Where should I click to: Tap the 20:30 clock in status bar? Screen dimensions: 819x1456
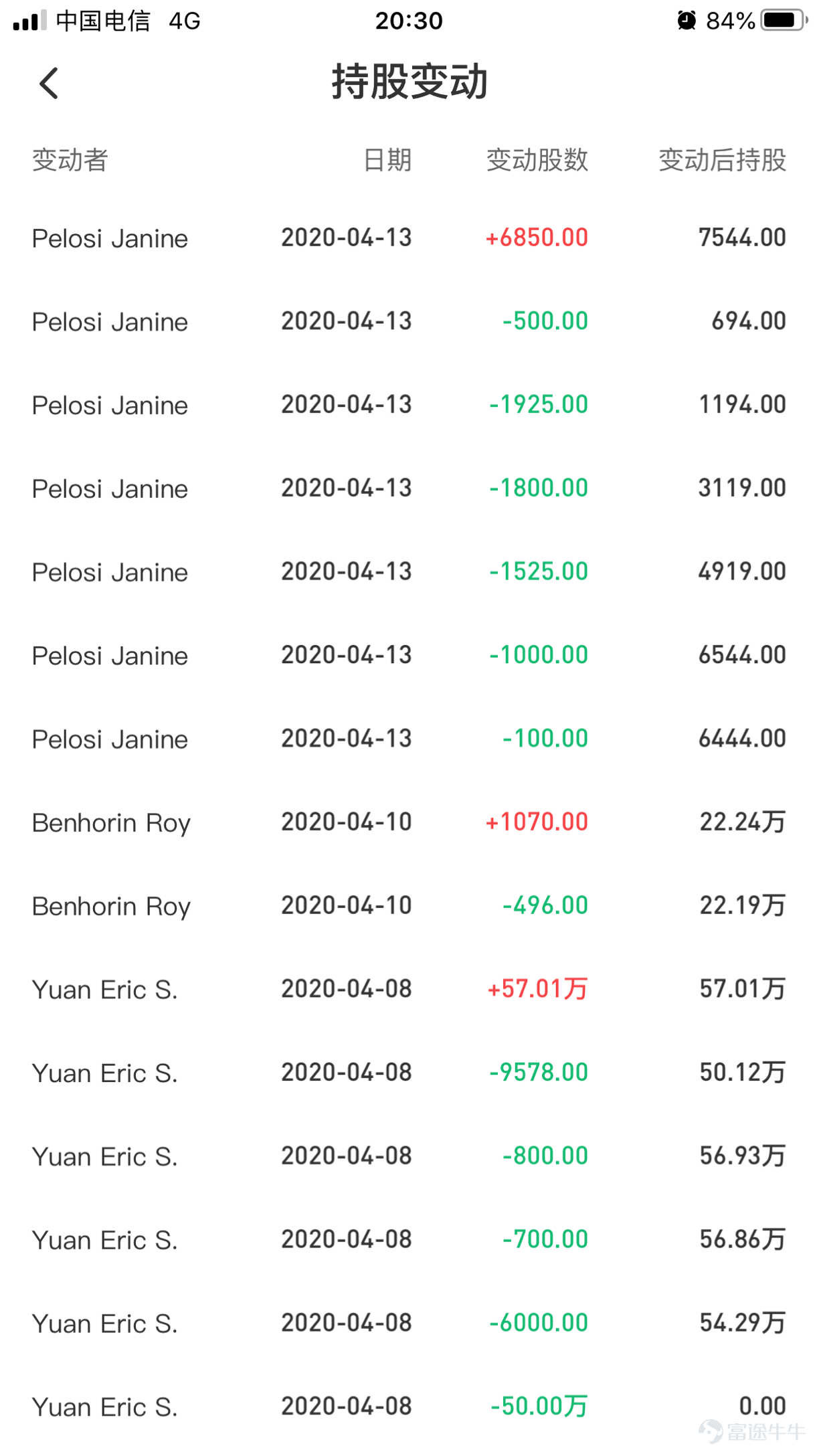pos(409,21)
